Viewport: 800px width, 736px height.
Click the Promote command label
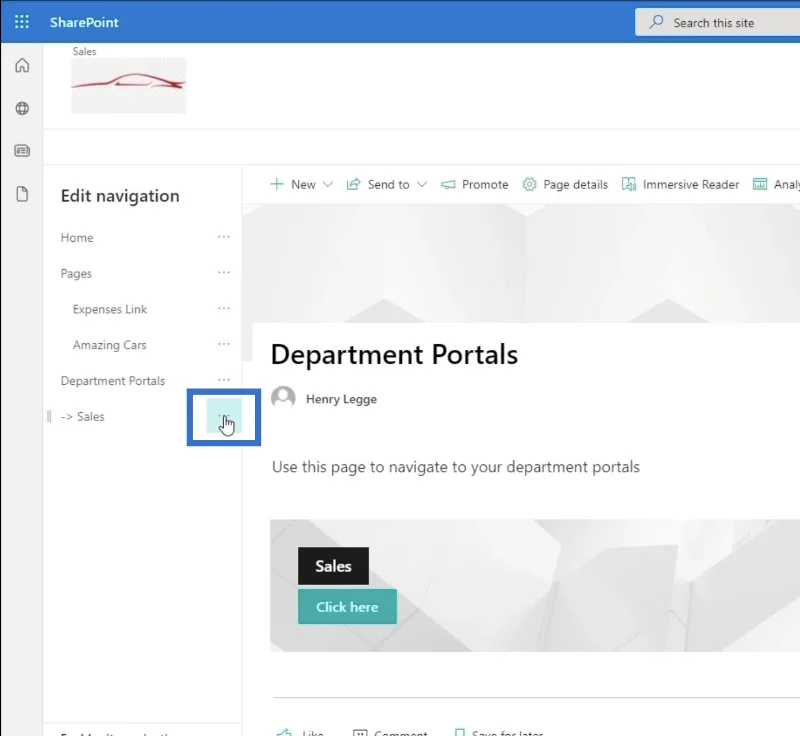click(485, 185)
